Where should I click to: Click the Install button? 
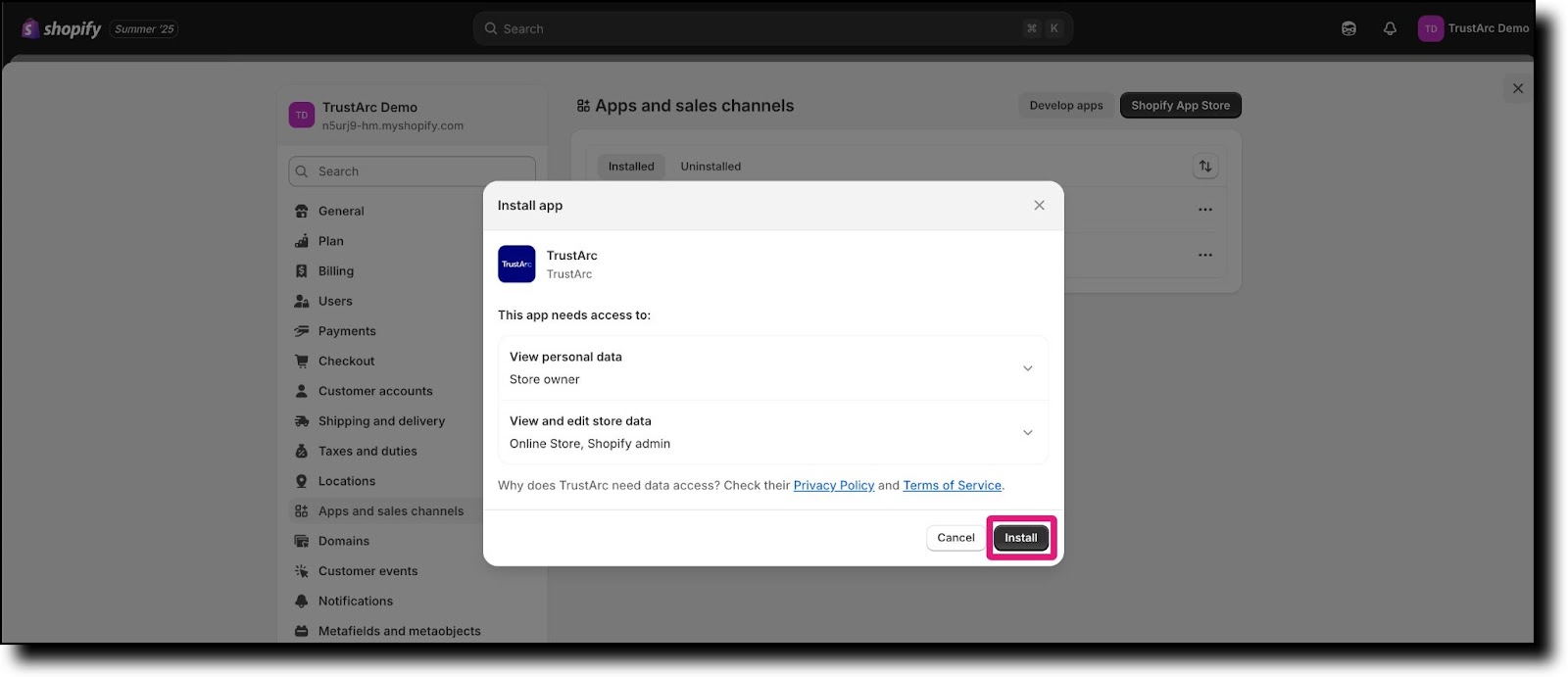1020,538
